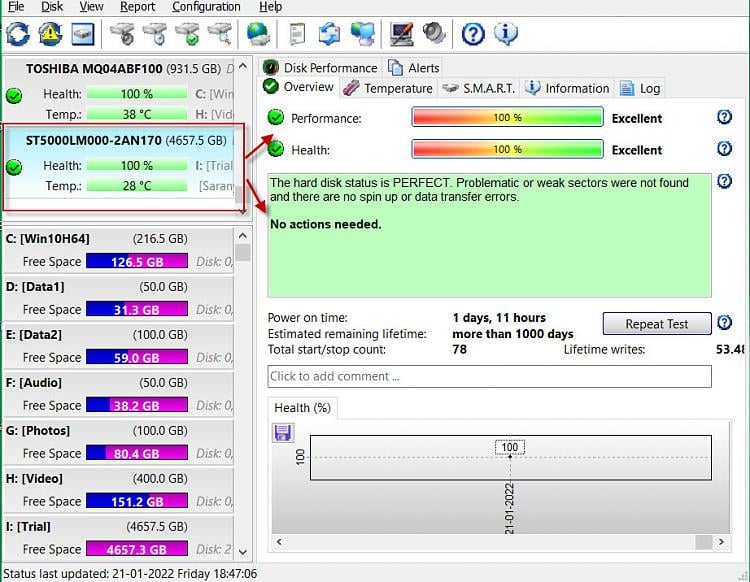Viewport: 750px width, 582px height.
Task: Switch to the Disk Performance tab
Action: [x=320, y=68]
